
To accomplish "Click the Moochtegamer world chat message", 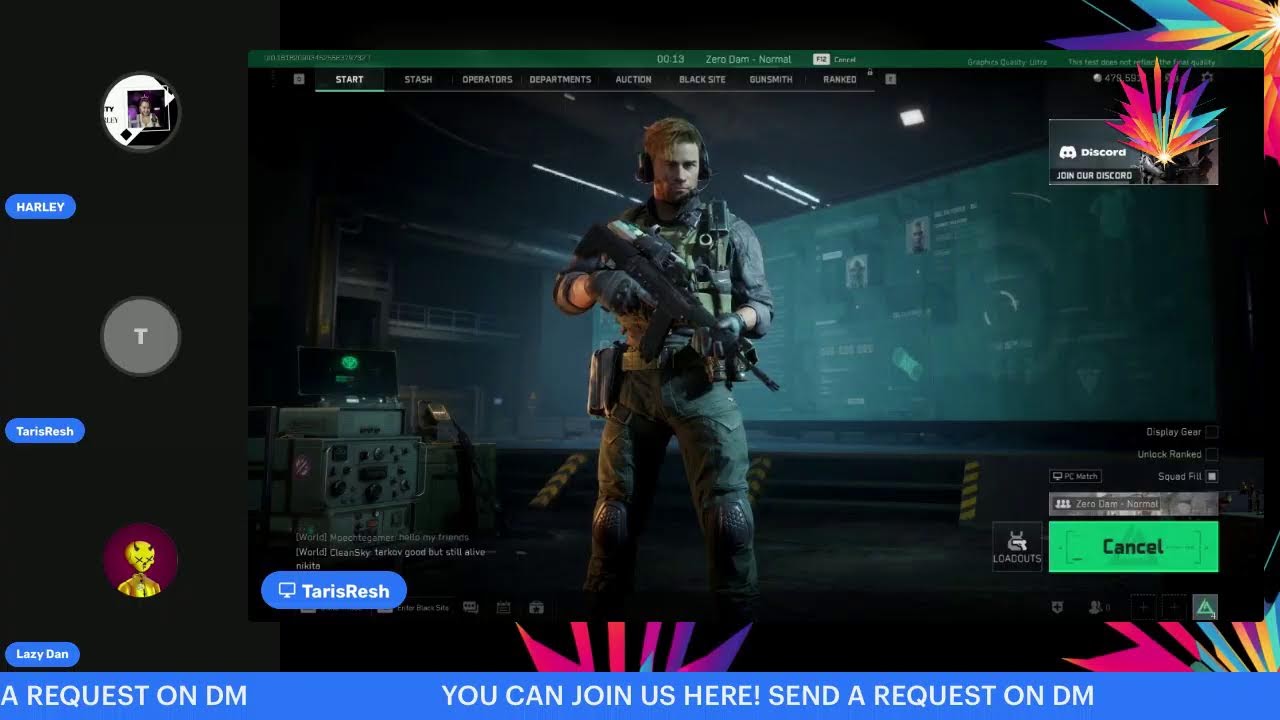I will pos(382,537).
